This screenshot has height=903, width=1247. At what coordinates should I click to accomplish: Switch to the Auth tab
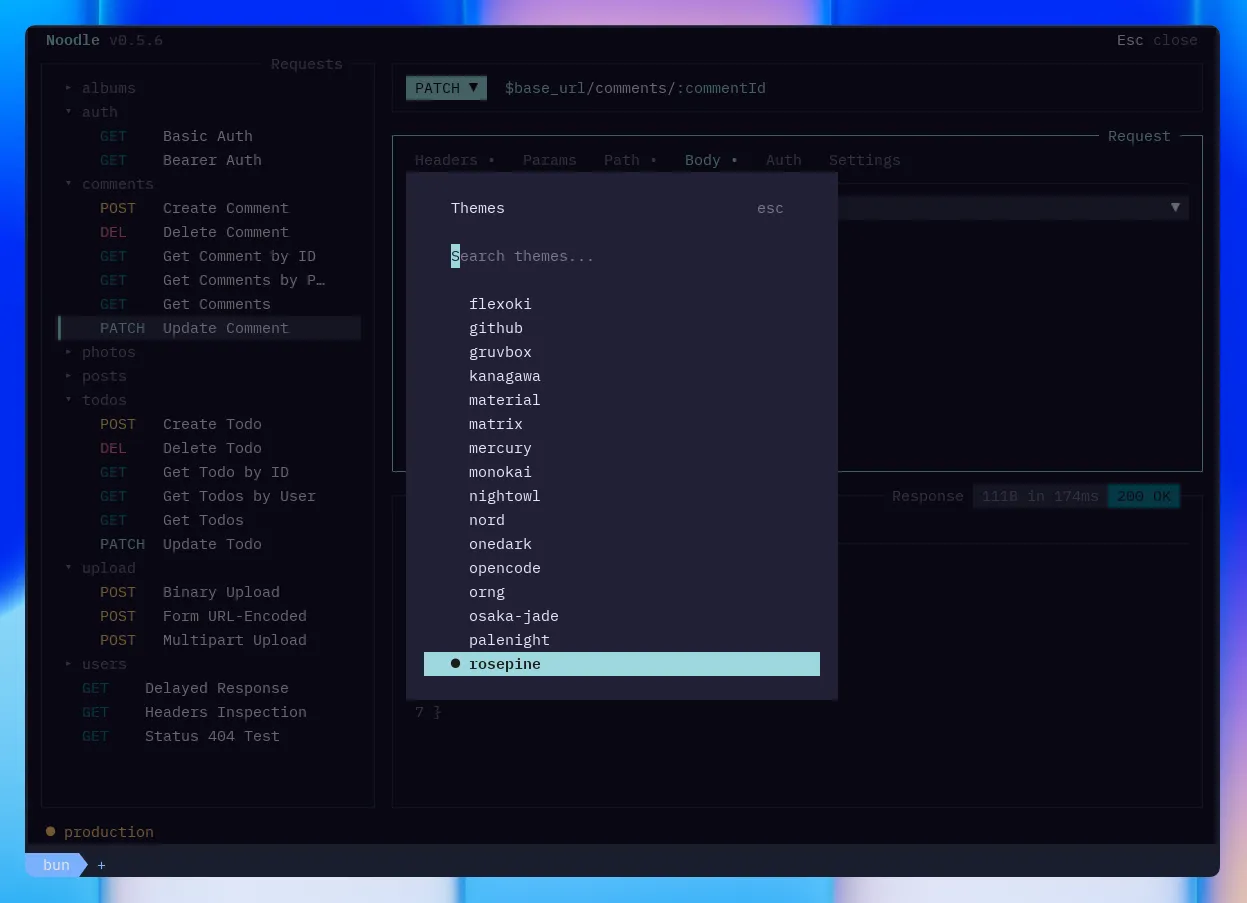pos(783,160)
